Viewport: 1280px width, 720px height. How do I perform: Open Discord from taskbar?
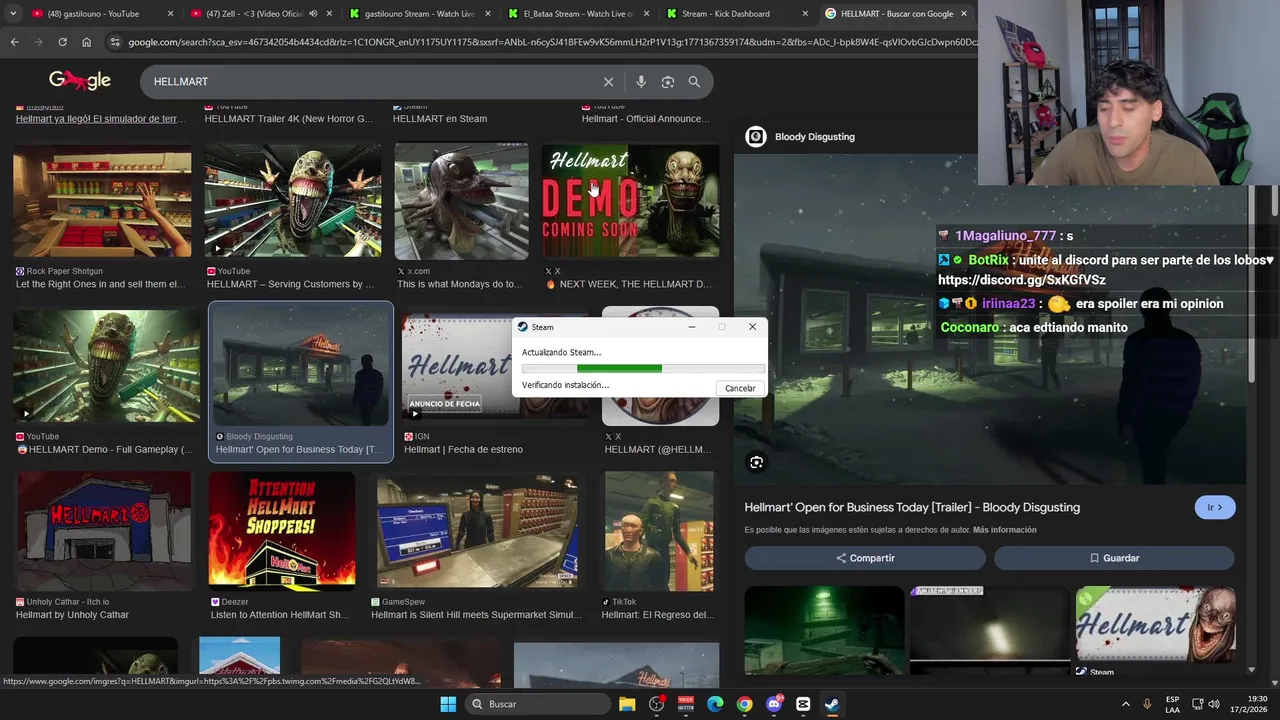point(774,704)
